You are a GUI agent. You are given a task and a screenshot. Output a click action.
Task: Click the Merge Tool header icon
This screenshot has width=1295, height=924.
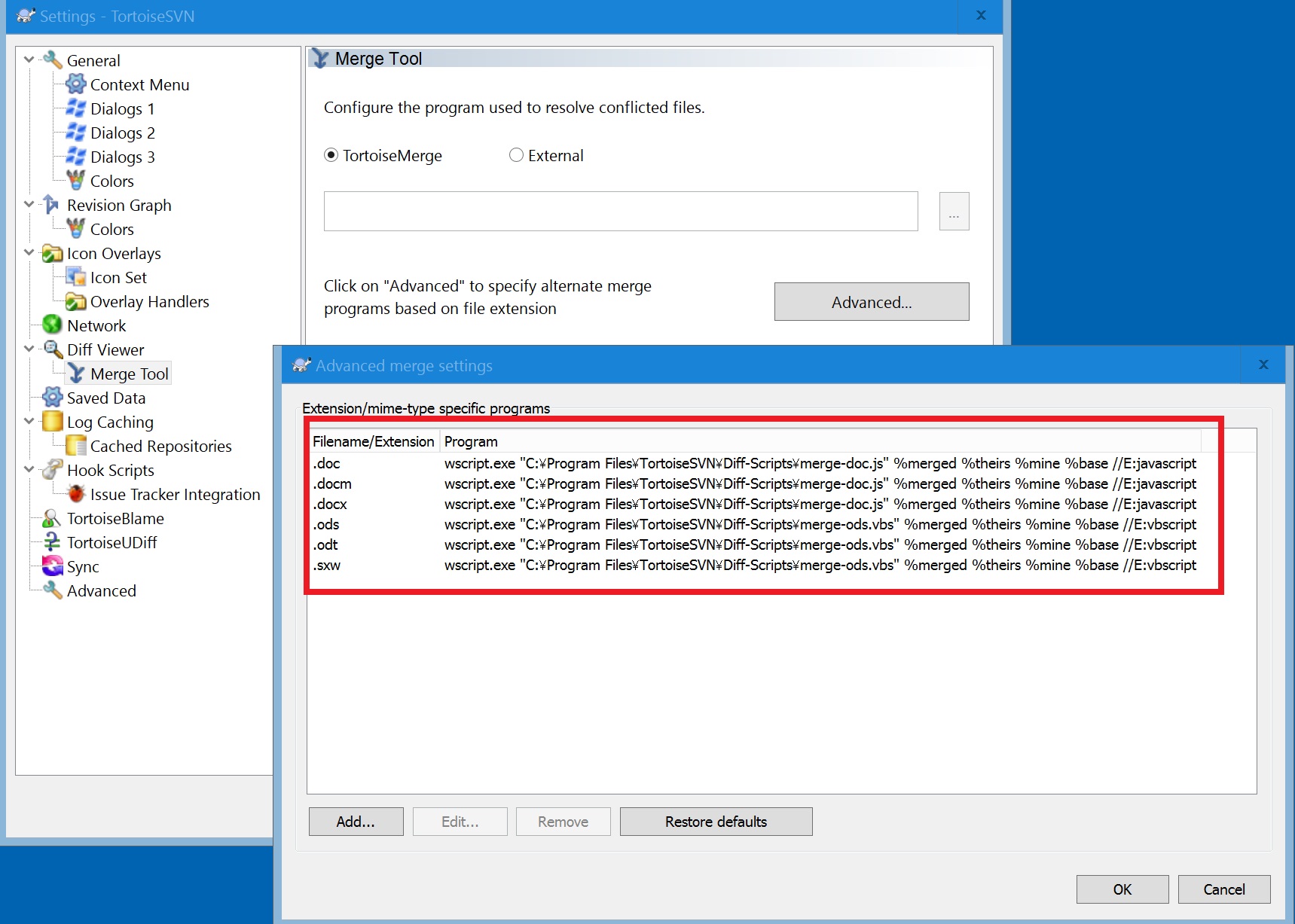(320, 59)
